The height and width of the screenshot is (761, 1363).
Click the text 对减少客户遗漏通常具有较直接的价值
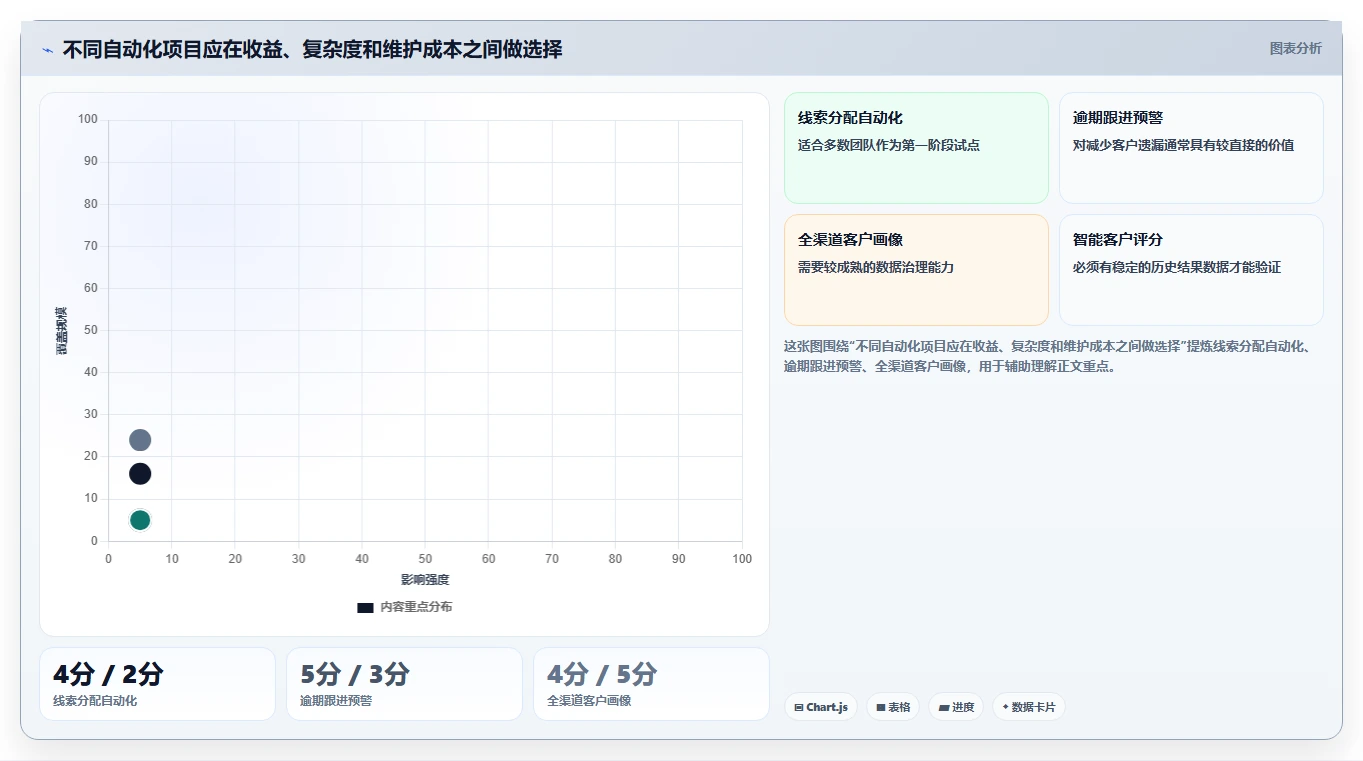(x=1183, y=145)
